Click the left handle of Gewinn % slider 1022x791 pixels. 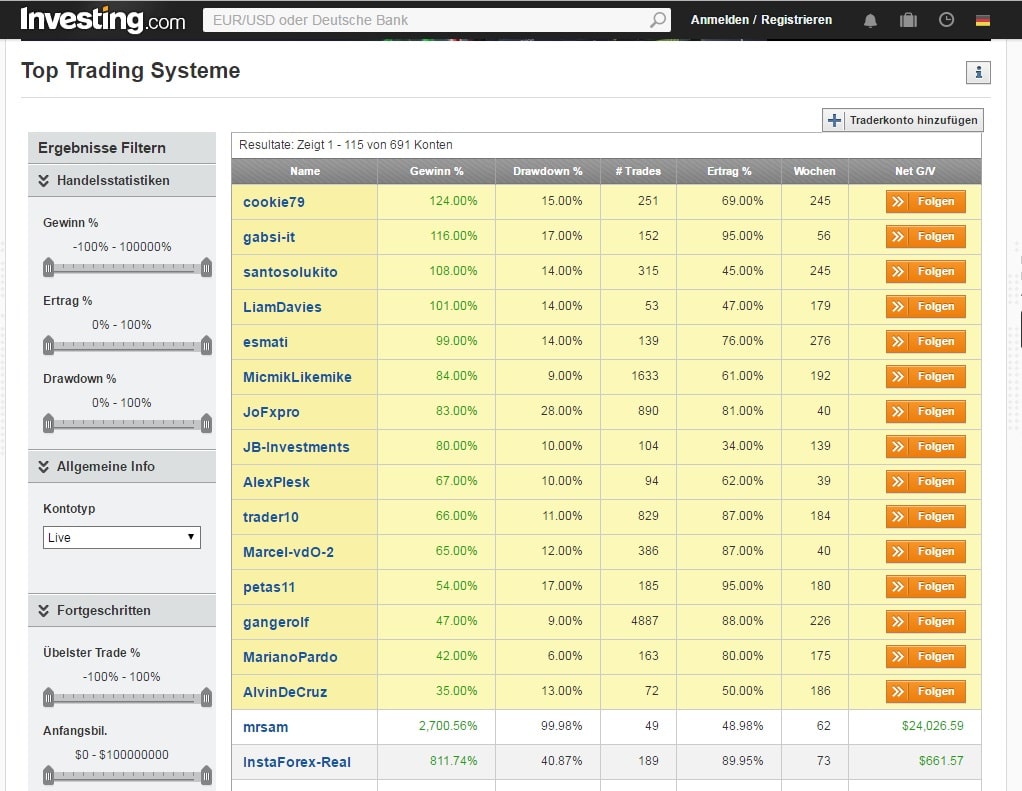48,267
